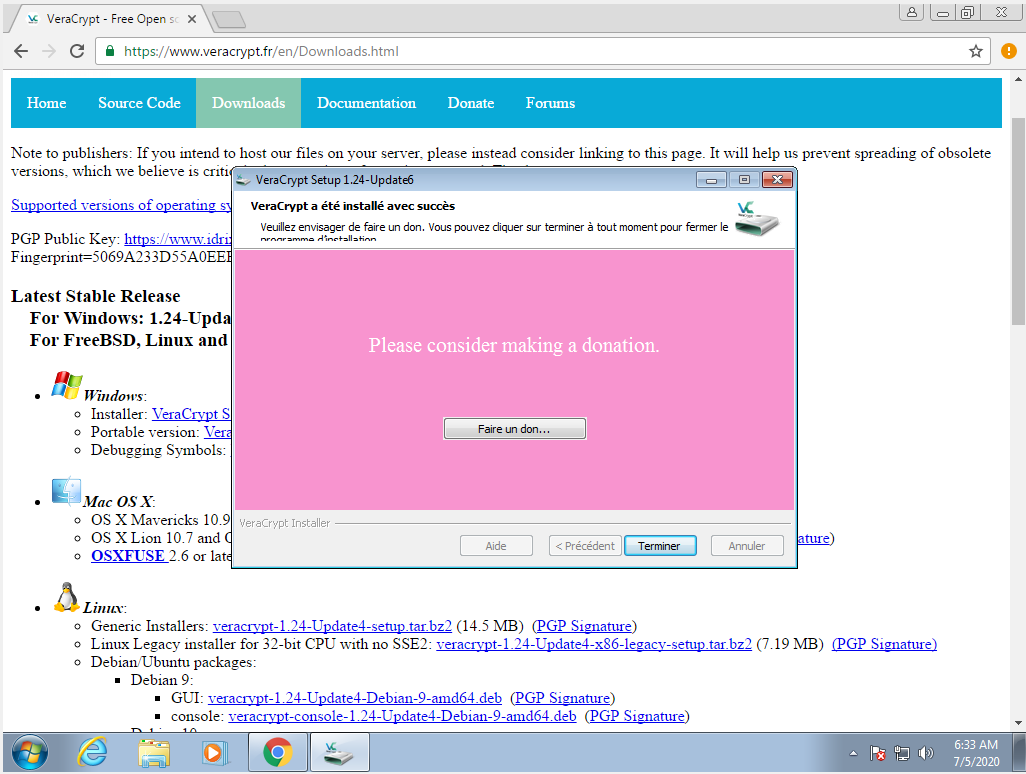Switch to Chrome in taskbar
The width and height of the screenshot is (1026, 774).
pyautogui.click(x=278, y=752)
